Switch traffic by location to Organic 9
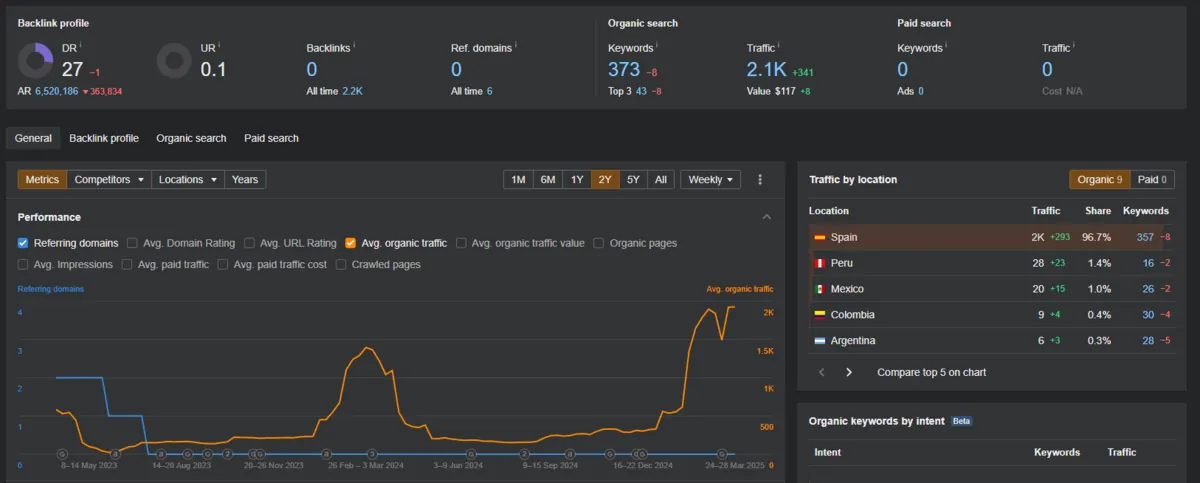The image size is (1200, 483). click(1099, 180)
